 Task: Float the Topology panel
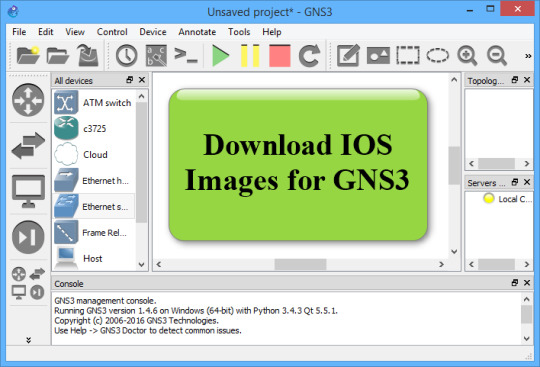point(515,80)
